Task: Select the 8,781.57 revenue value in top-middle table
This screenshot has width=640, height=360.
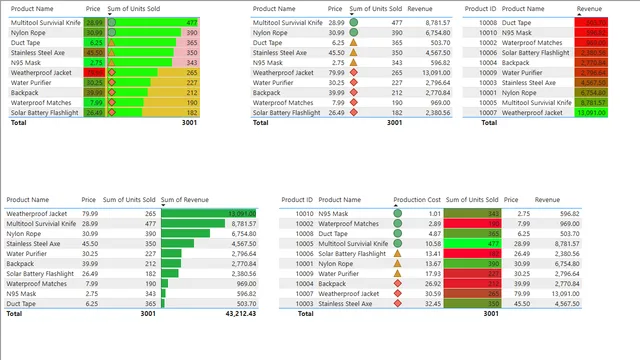Action: click(x=438, y=22)
